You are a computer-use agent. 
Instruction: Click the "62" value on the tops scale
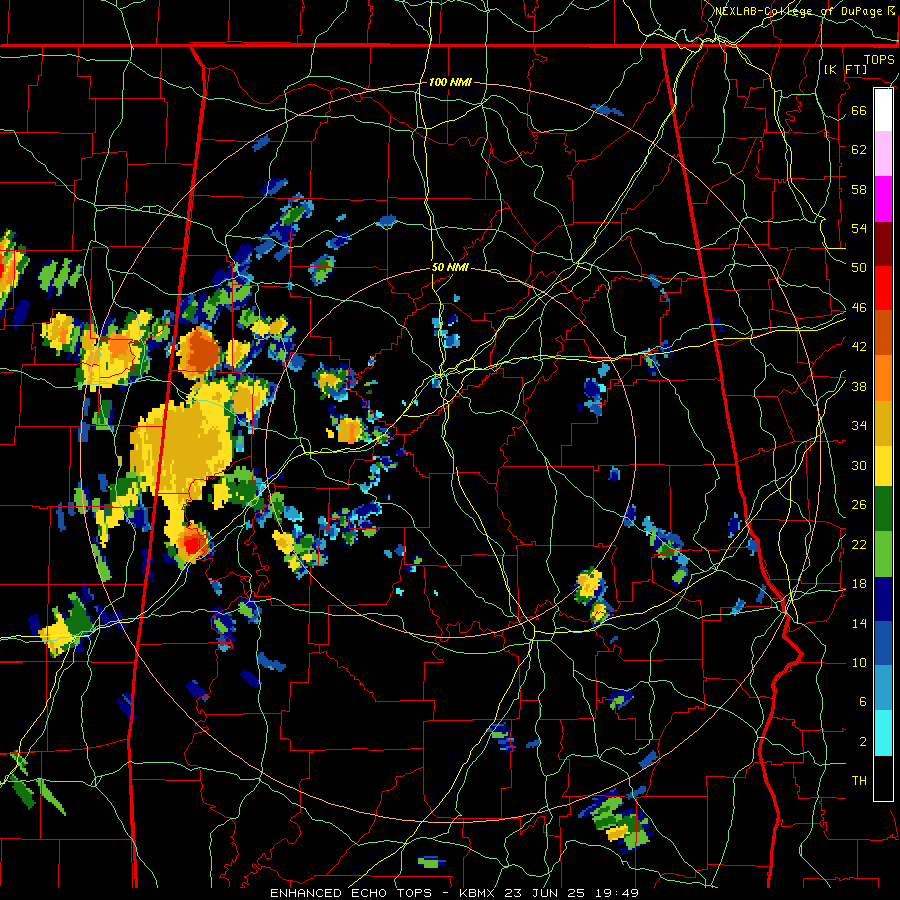click(859, 149)
